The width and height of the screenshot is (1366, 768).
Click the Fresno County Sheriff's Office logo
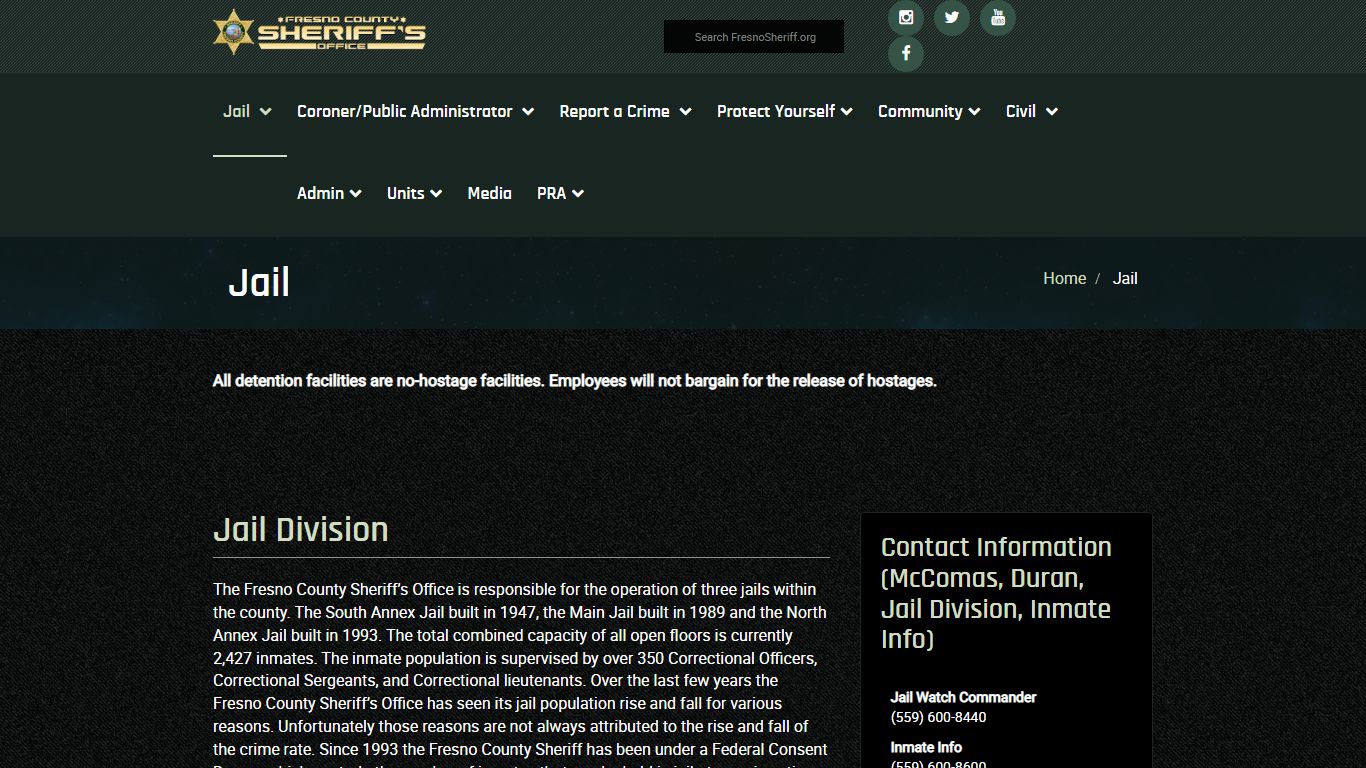[x=320, y=33]
